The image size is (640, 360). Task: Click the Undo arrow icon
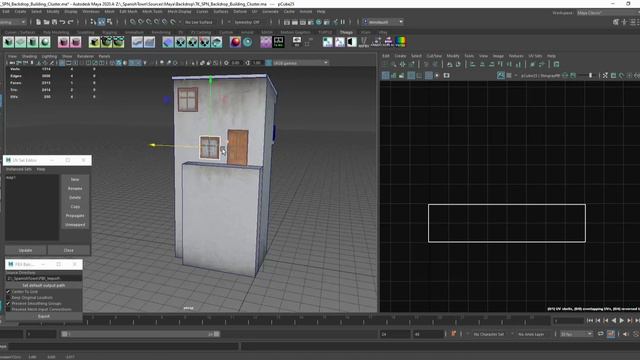point(62,22)
